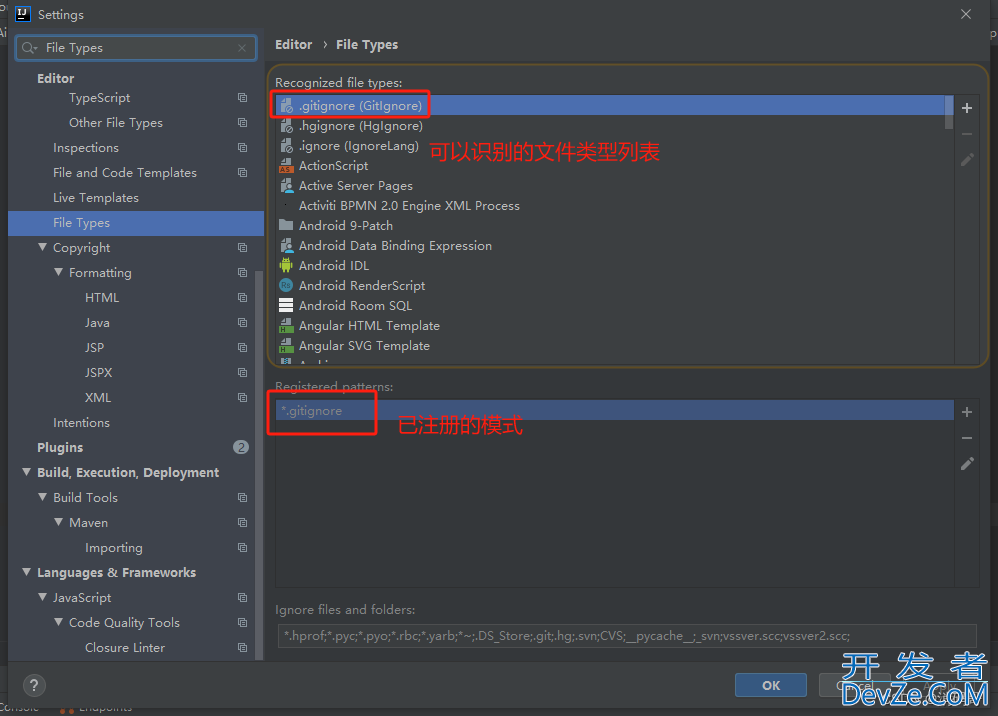Select .gitignore (GitIgnore) file type
Image resolution: width=998 pixels, height=716 pixels.
coord(611,106)
